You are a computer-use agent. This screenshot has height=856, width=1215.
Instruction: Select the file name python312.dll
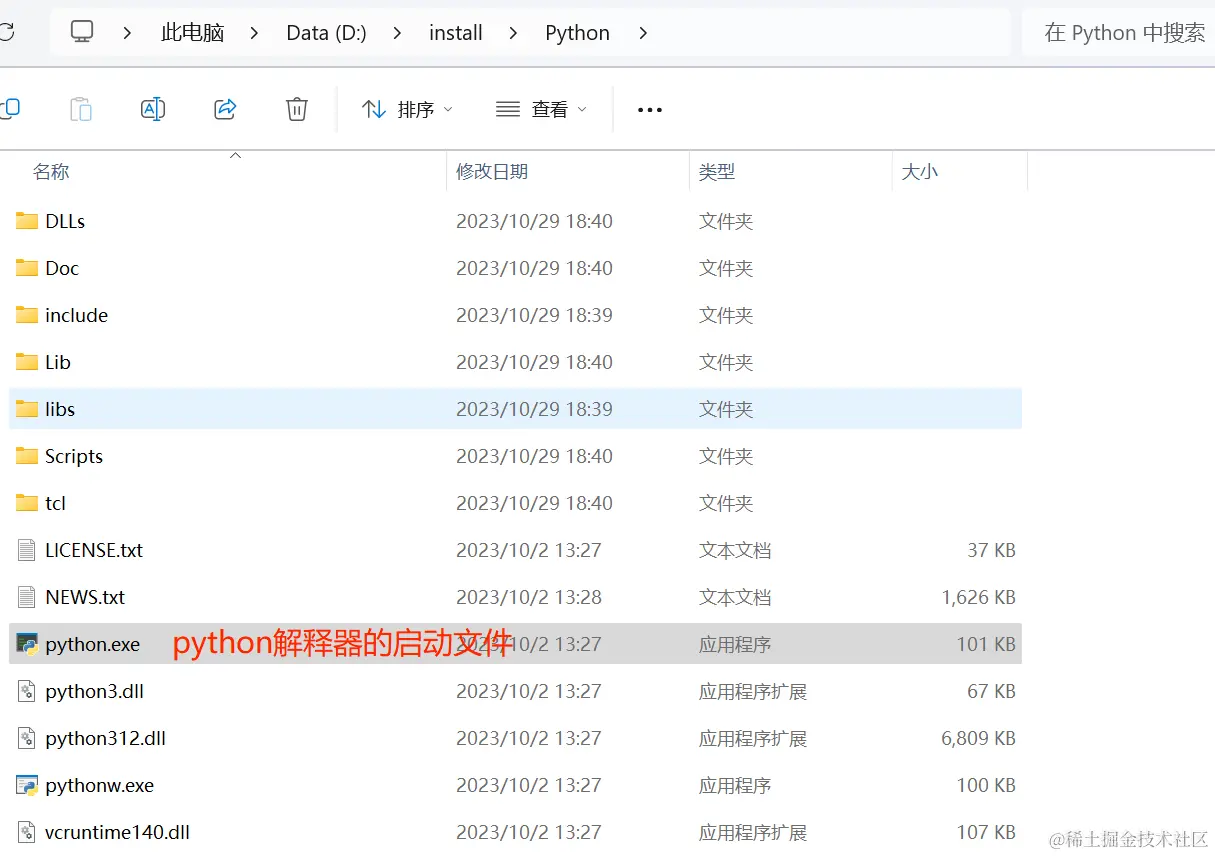(105, 738)
